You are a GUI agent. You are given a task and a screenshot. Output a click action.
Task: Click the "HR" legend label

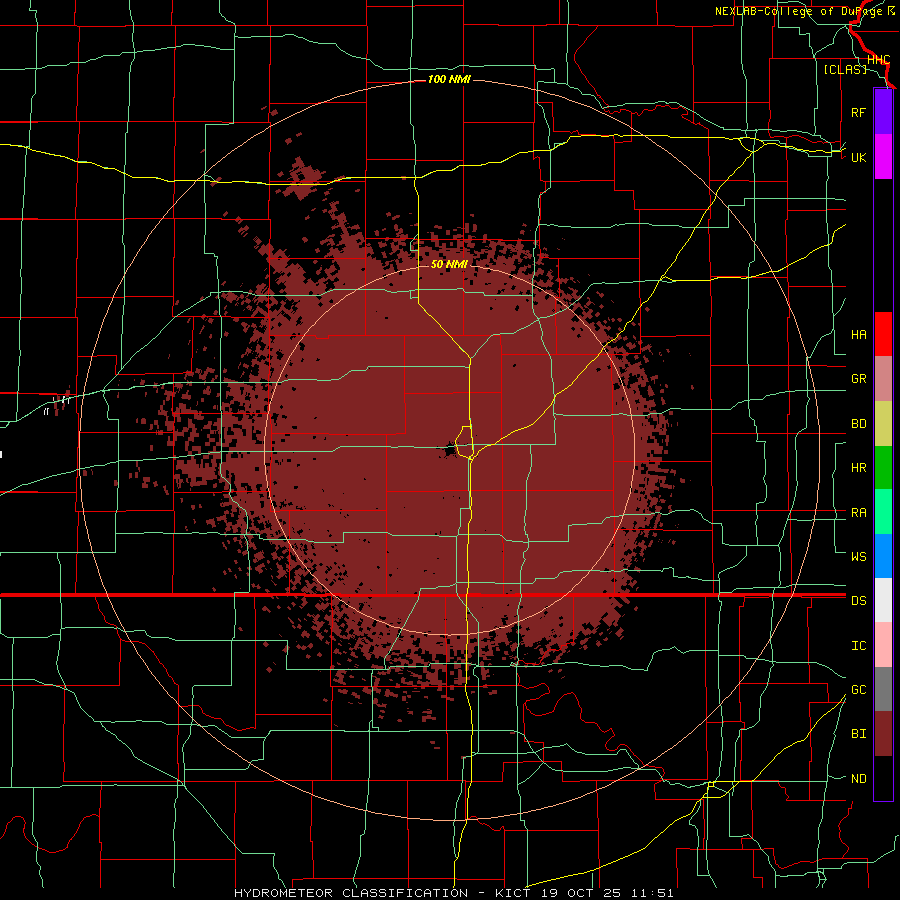click(858, 468)
